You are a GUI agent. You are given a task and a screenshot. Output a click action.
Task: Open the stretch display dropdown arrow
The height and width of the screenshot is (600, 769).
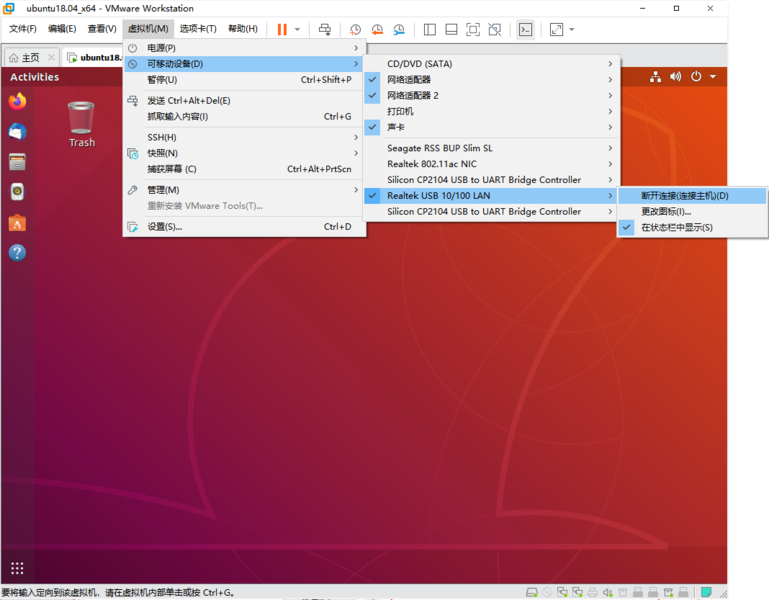572,29
